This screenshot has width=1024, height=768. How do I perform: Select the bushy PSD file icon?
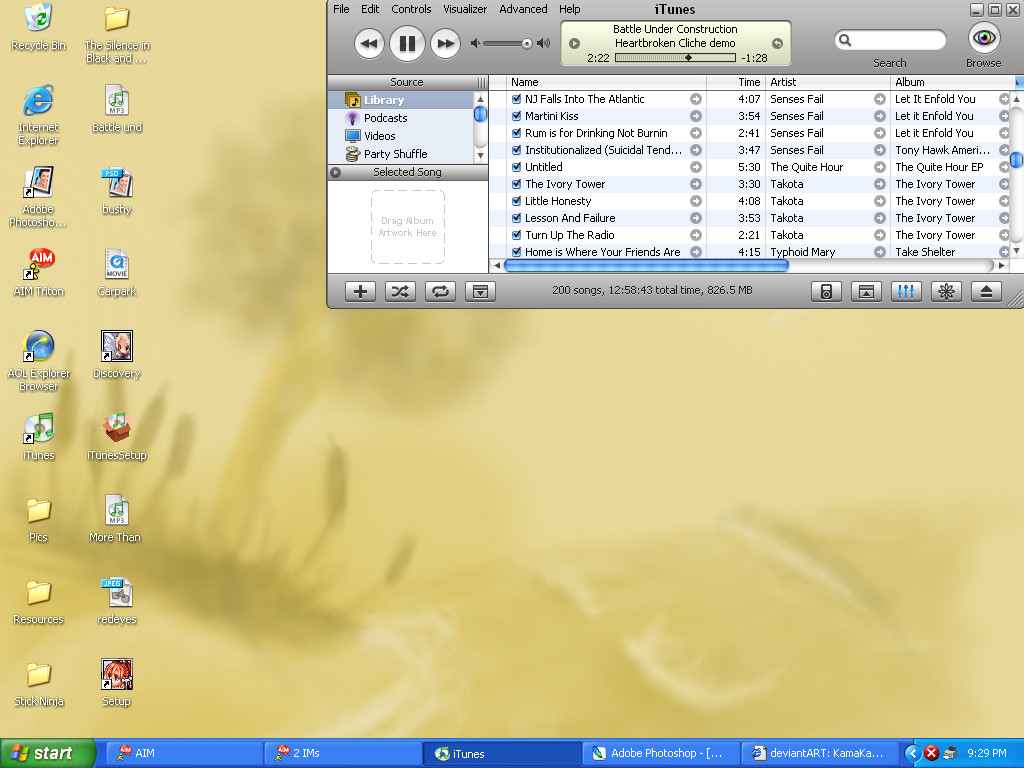117,190
